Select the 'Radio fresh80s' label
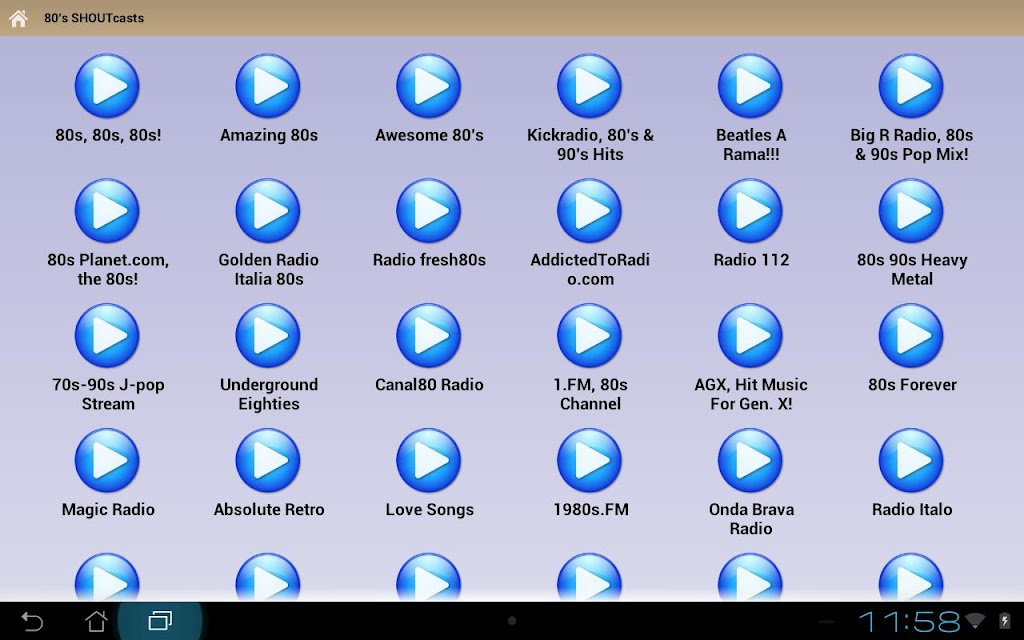Image resolution: width=1024 pixels, height=640 pixels. coord(429,260)
